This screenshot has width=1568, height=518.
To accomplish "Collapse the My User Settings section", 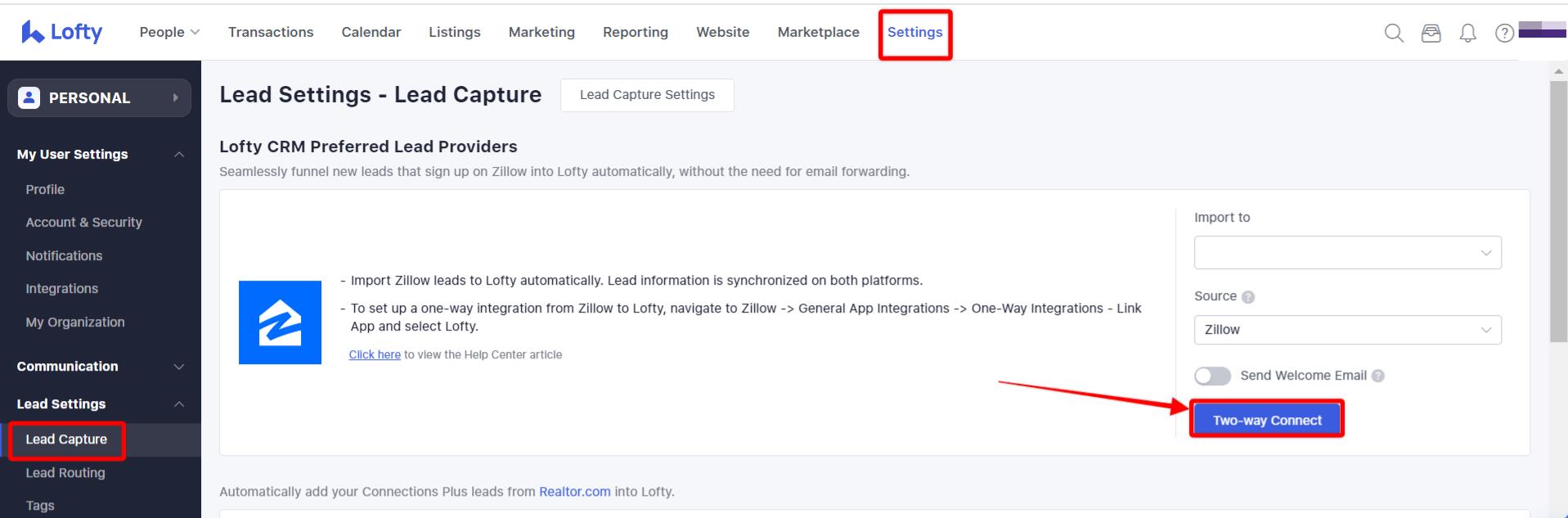I will click(179, 155).
